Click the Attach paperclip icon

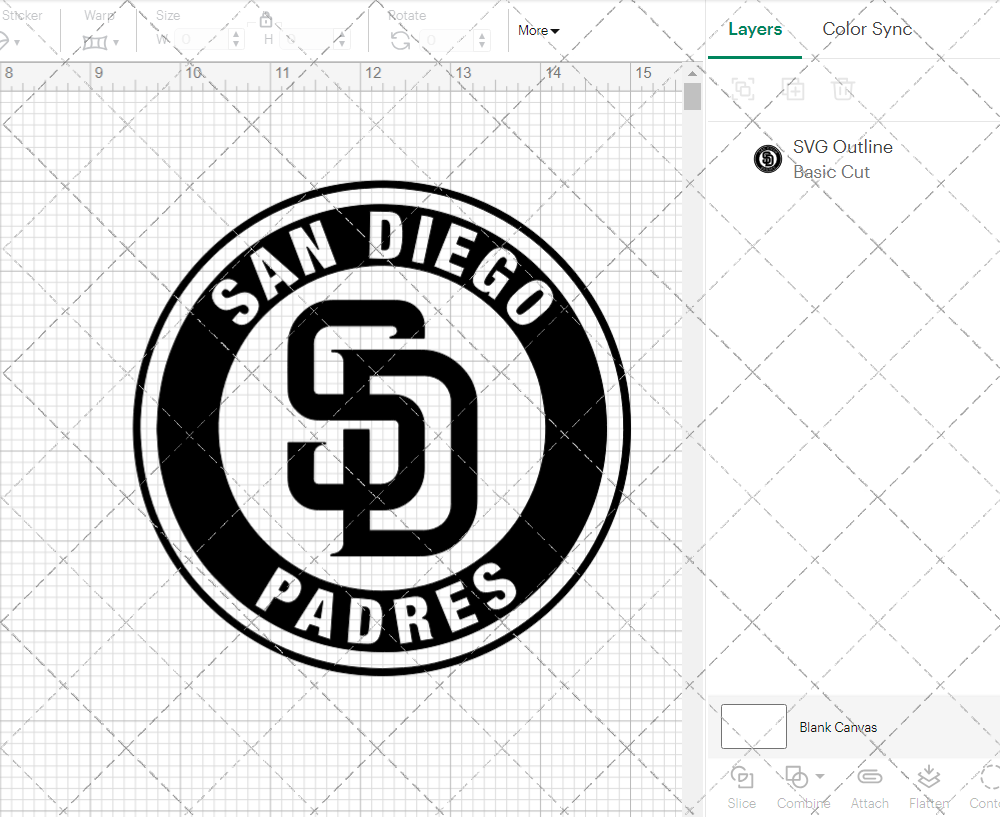click(x=869, y=777)
